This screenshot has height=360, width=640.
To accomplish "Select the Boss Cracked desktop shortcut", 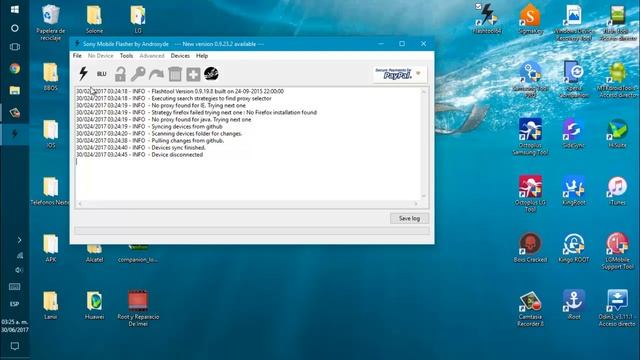I will 530,247.
